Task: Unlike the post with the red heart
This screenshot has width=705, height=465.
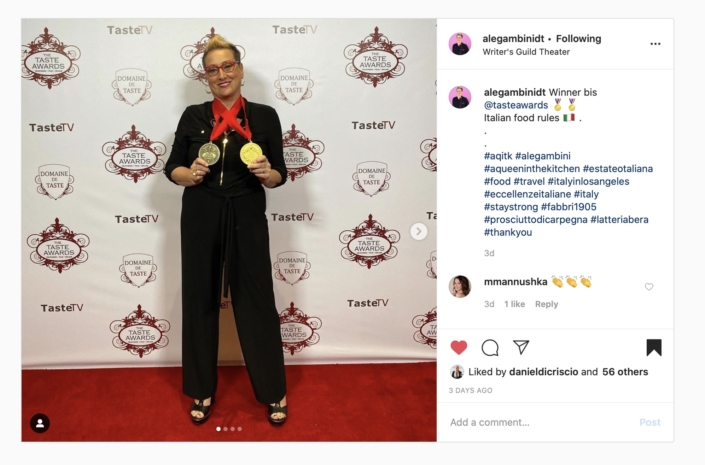Action: pos(459,348)
